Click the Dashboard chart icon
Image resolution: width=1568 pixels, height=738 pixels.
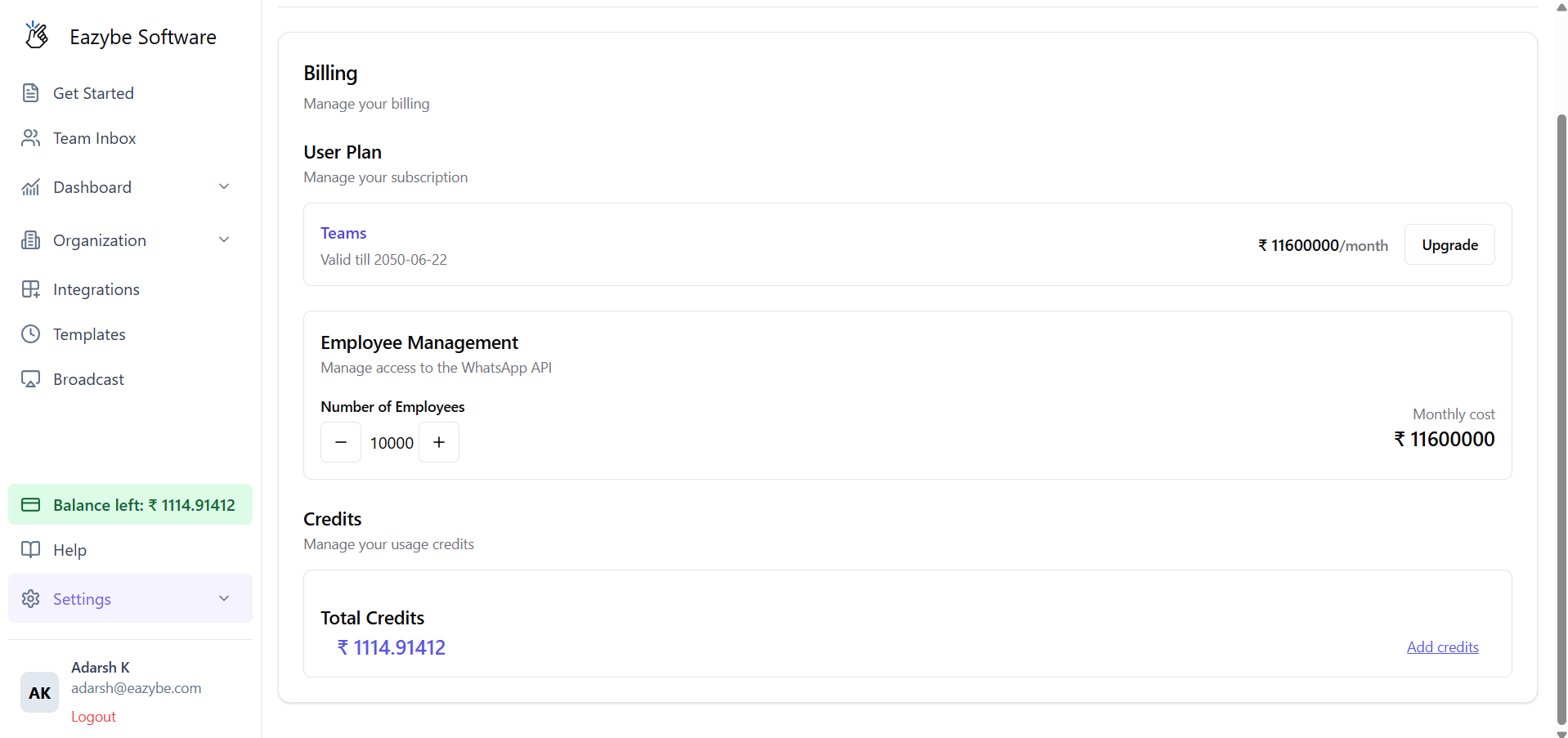pos(30,187)
